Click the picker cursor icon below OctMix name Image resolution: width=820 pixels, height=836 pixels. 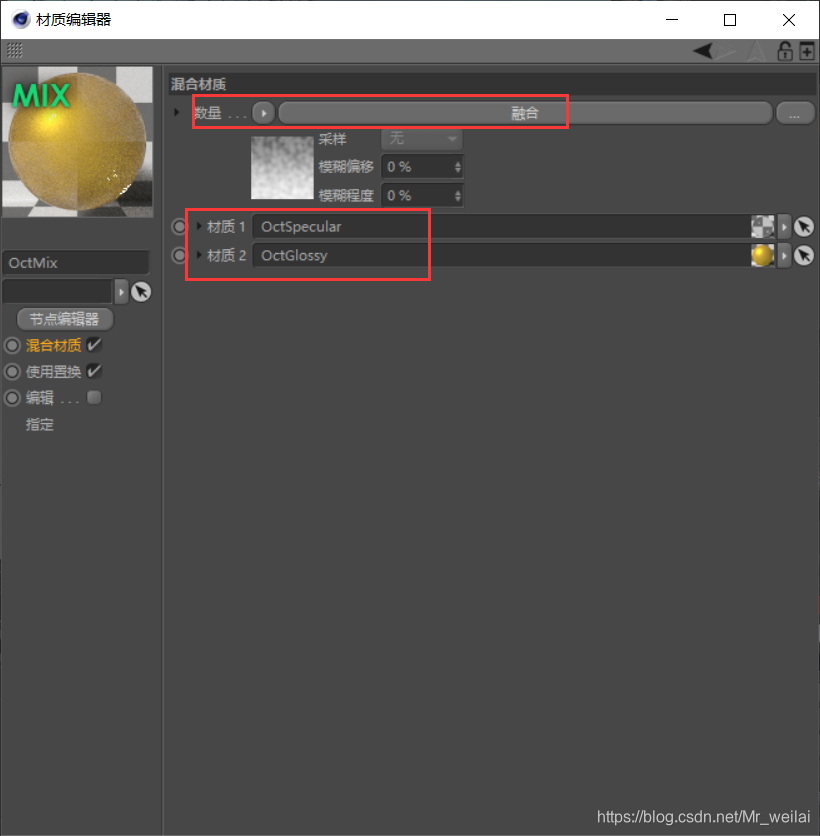(141, 292)
